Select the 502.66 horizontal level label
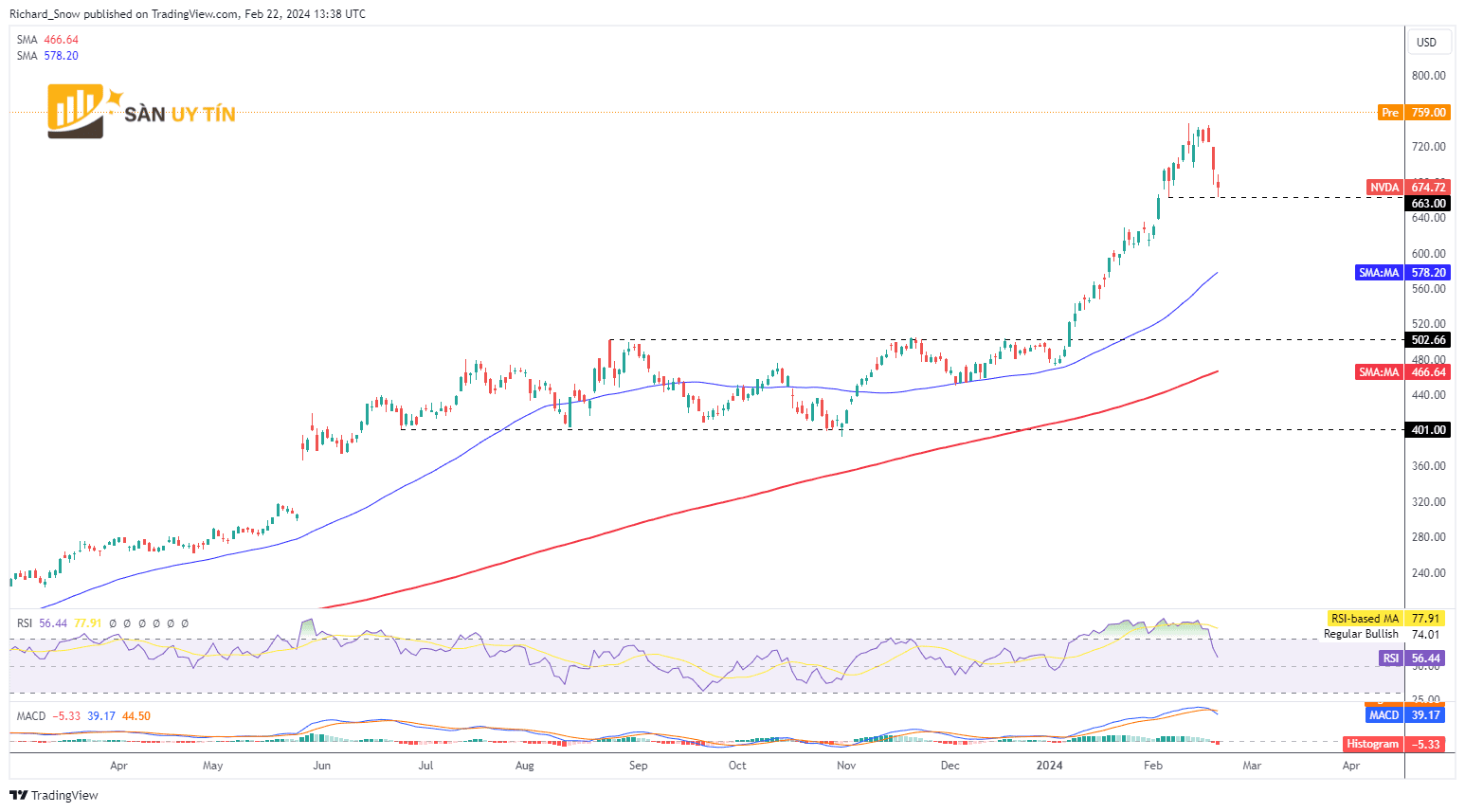Viewport: 1465px width, 812px height. click(x=1428, y=340)
